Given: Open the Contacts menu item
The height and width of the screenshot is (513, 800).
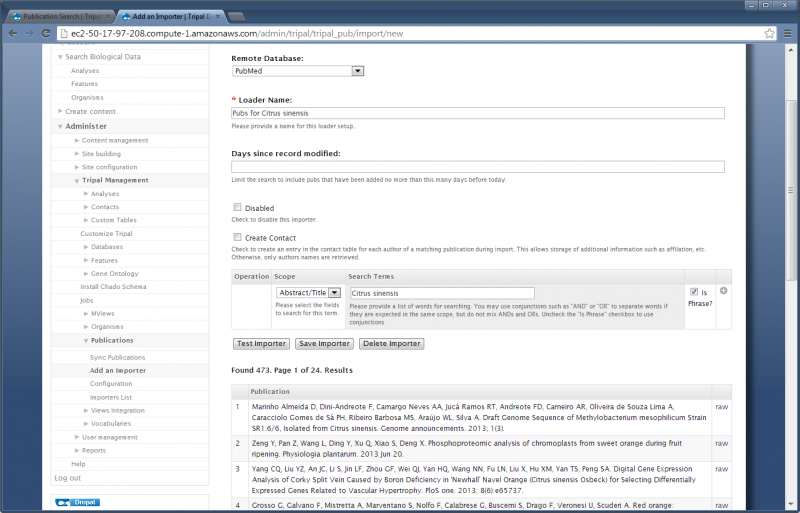Looking at the screenshot, I should click(x=105, y=207).
